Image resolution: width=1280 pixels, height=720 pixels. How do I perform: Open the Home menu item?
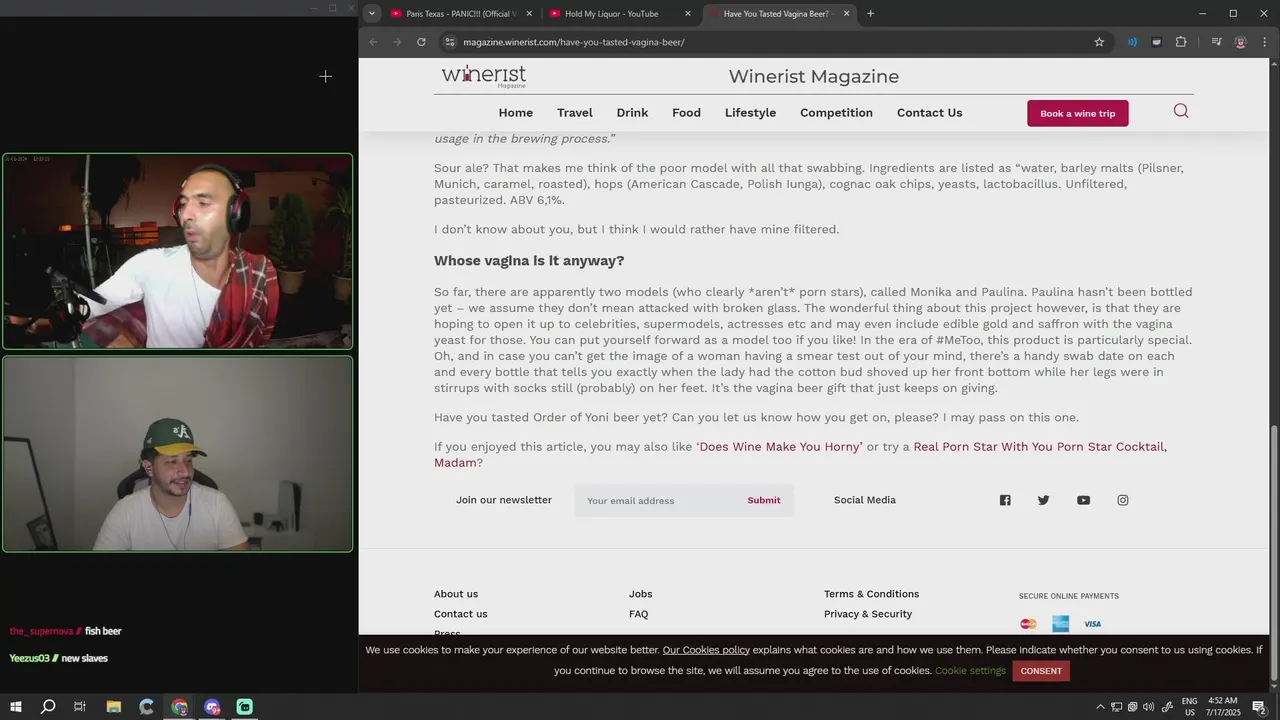(x=516, y=113)
